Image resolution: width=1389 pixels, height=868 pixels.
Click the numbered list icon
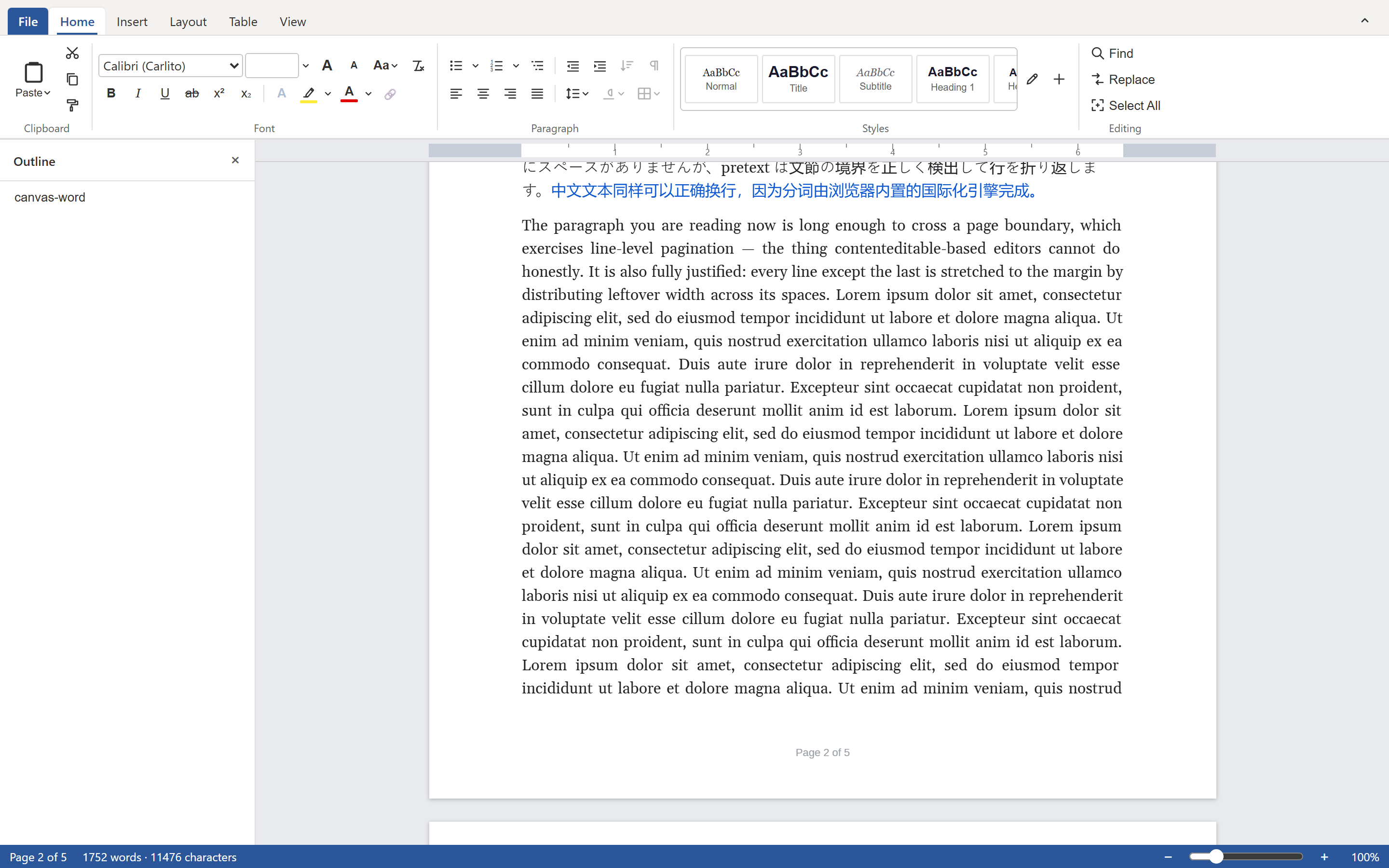[x=497, y=66]
